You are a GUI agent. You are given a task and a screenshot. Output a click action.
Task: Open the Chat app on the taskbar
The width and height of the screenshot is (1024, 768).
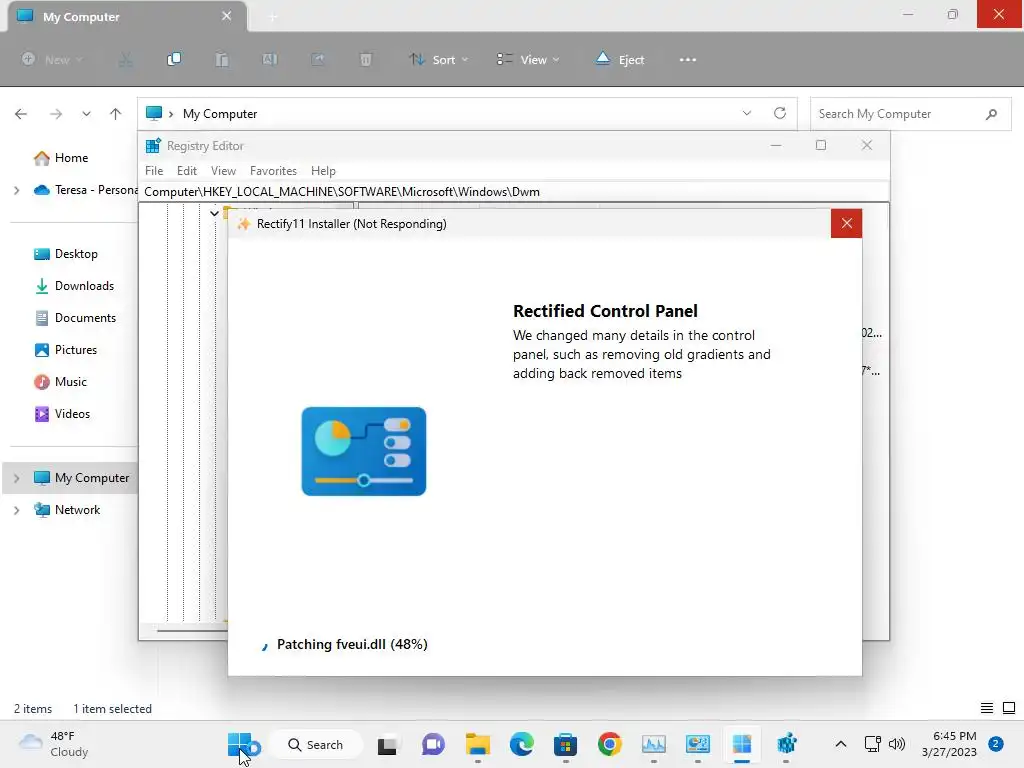click(x=433, y=744)
